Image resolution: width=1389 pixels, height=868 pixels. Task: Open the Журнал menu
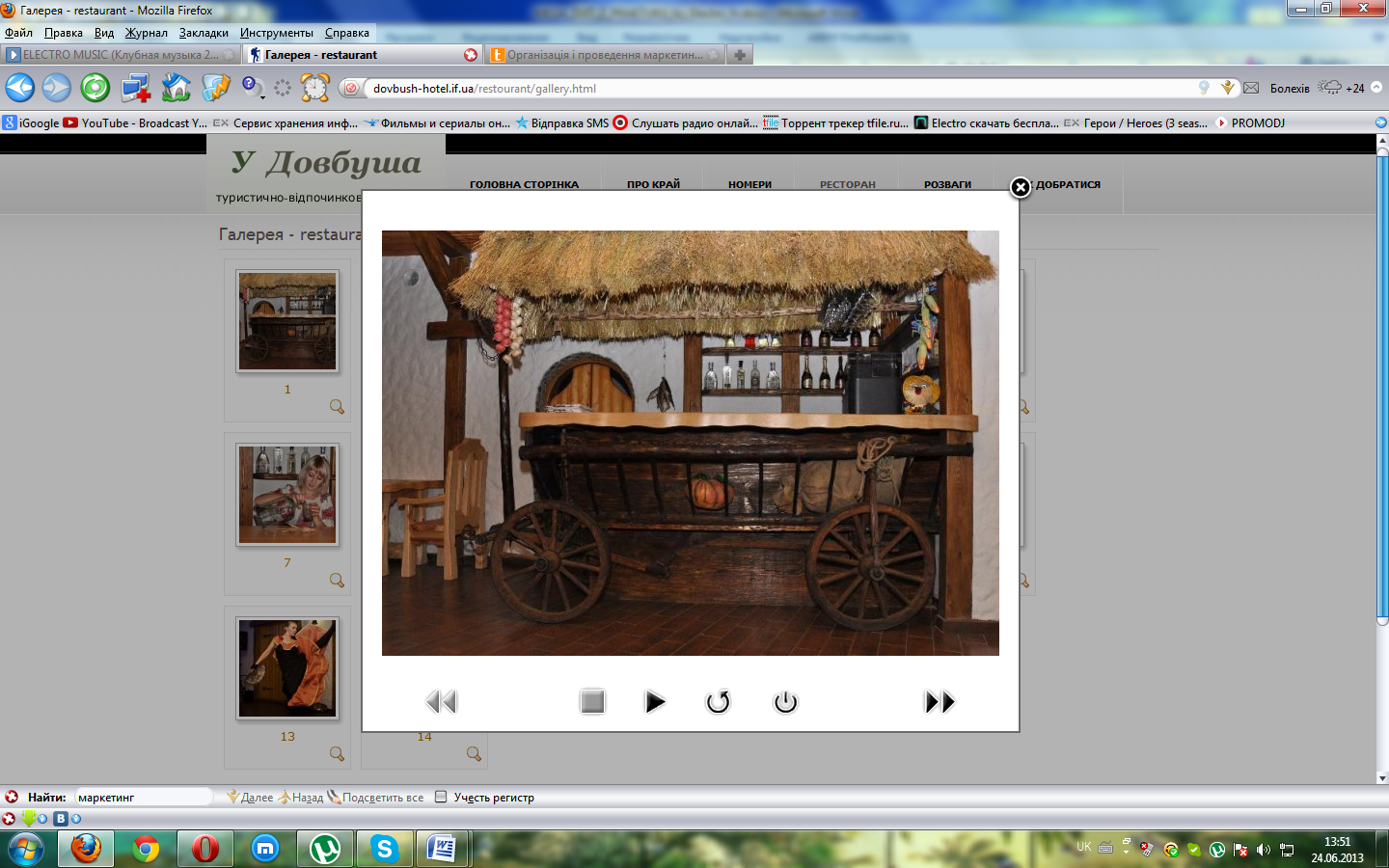click(x=146, y=33)
